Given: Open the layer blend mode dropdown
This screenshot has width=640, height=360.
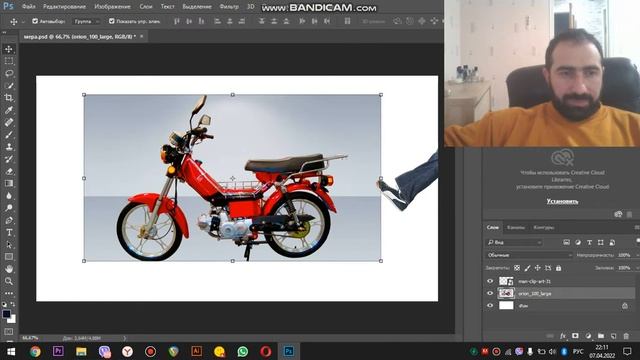Looking at the screenshot, I should pos(529,255).
